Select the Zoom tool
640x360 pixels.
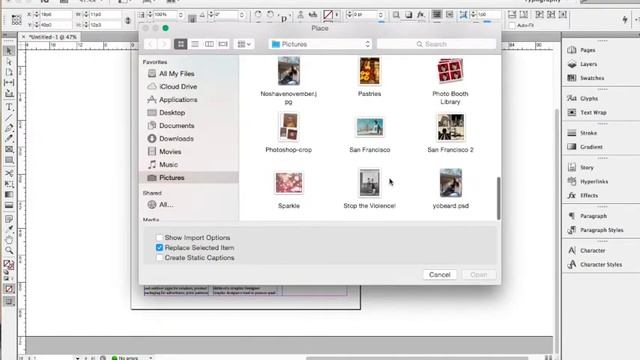point(9,250)
